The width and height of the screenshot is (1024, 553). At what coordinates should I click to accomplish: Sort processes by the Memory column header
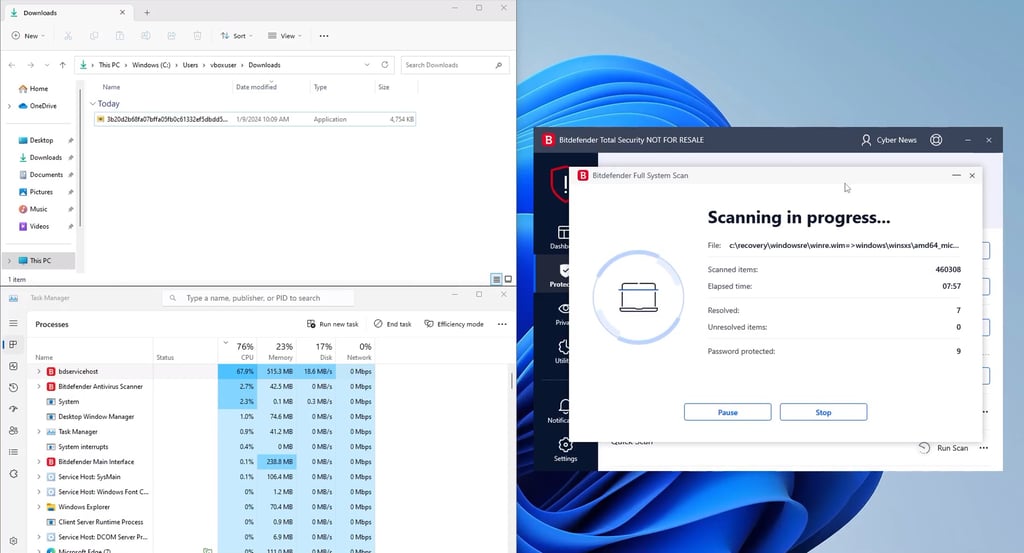pos(277,351)
